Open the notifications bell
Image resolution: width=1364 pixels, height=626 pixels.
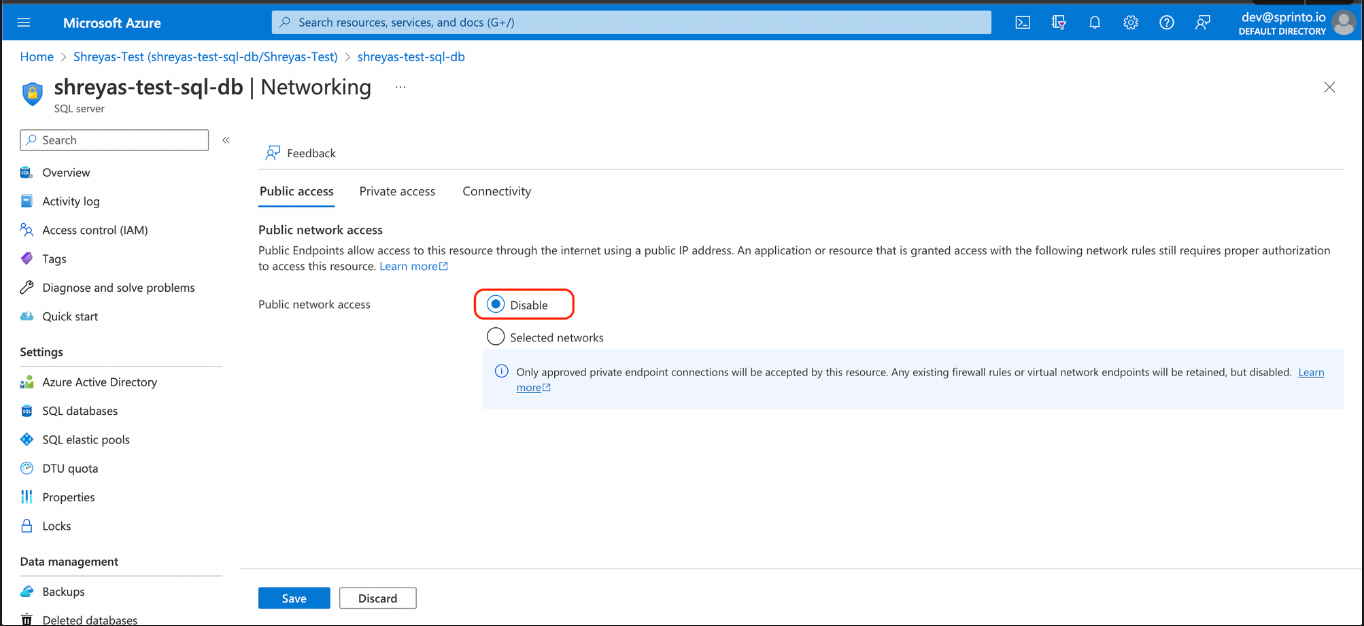pyautogui.click(x=1095, y=22)
